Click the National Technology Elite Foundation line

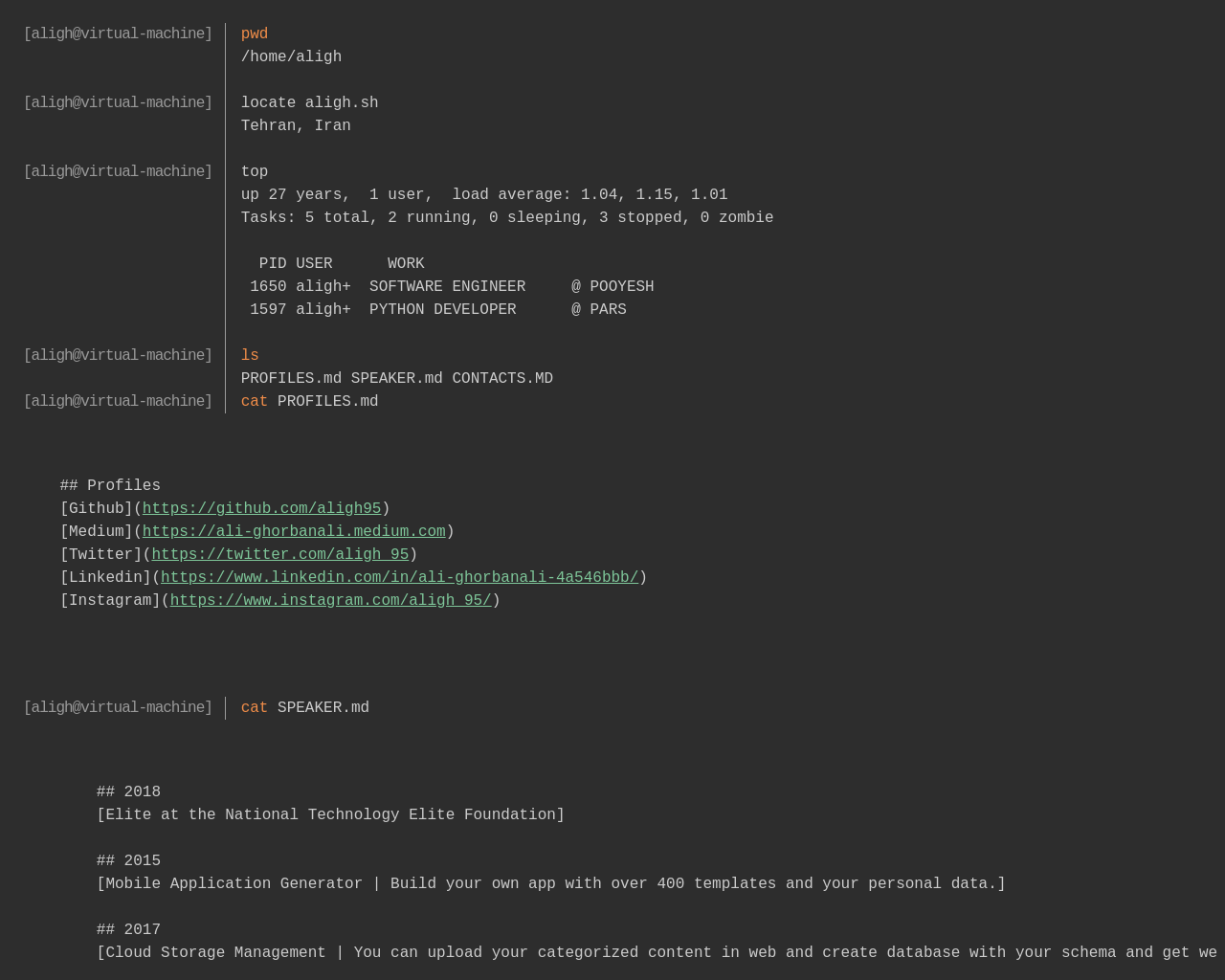[x=331, y=815]
